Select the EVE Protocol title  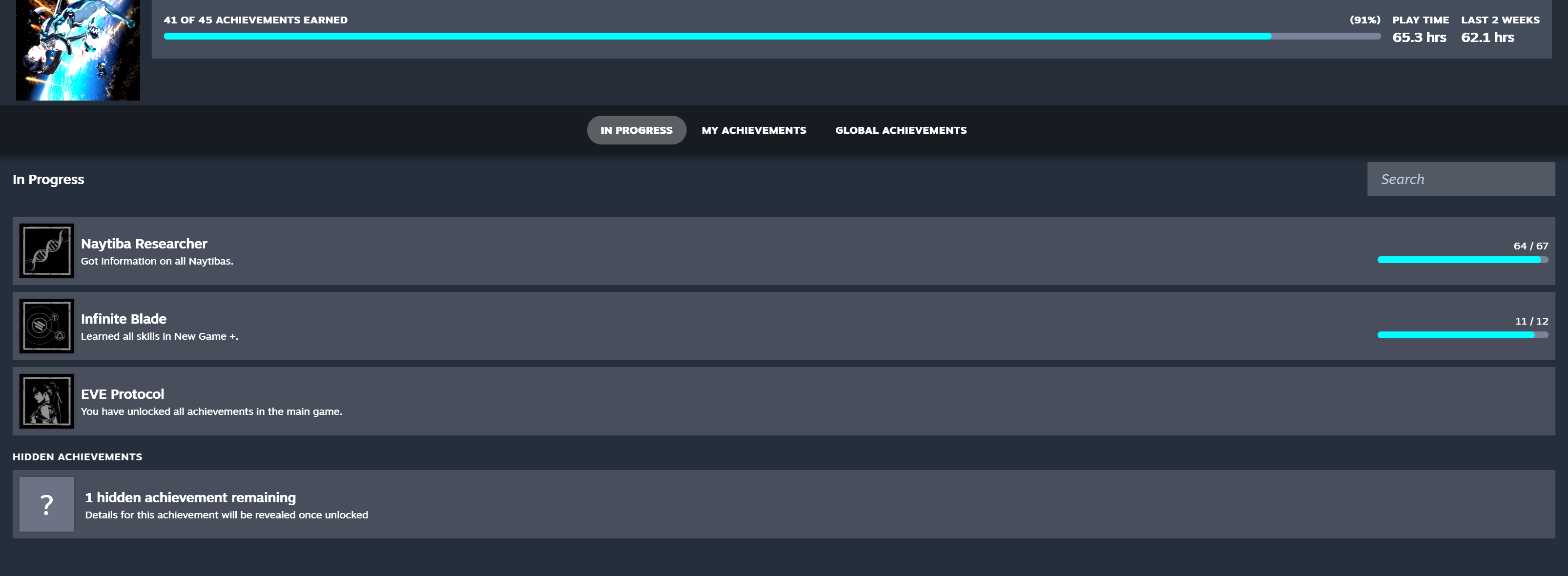[123, 394]
